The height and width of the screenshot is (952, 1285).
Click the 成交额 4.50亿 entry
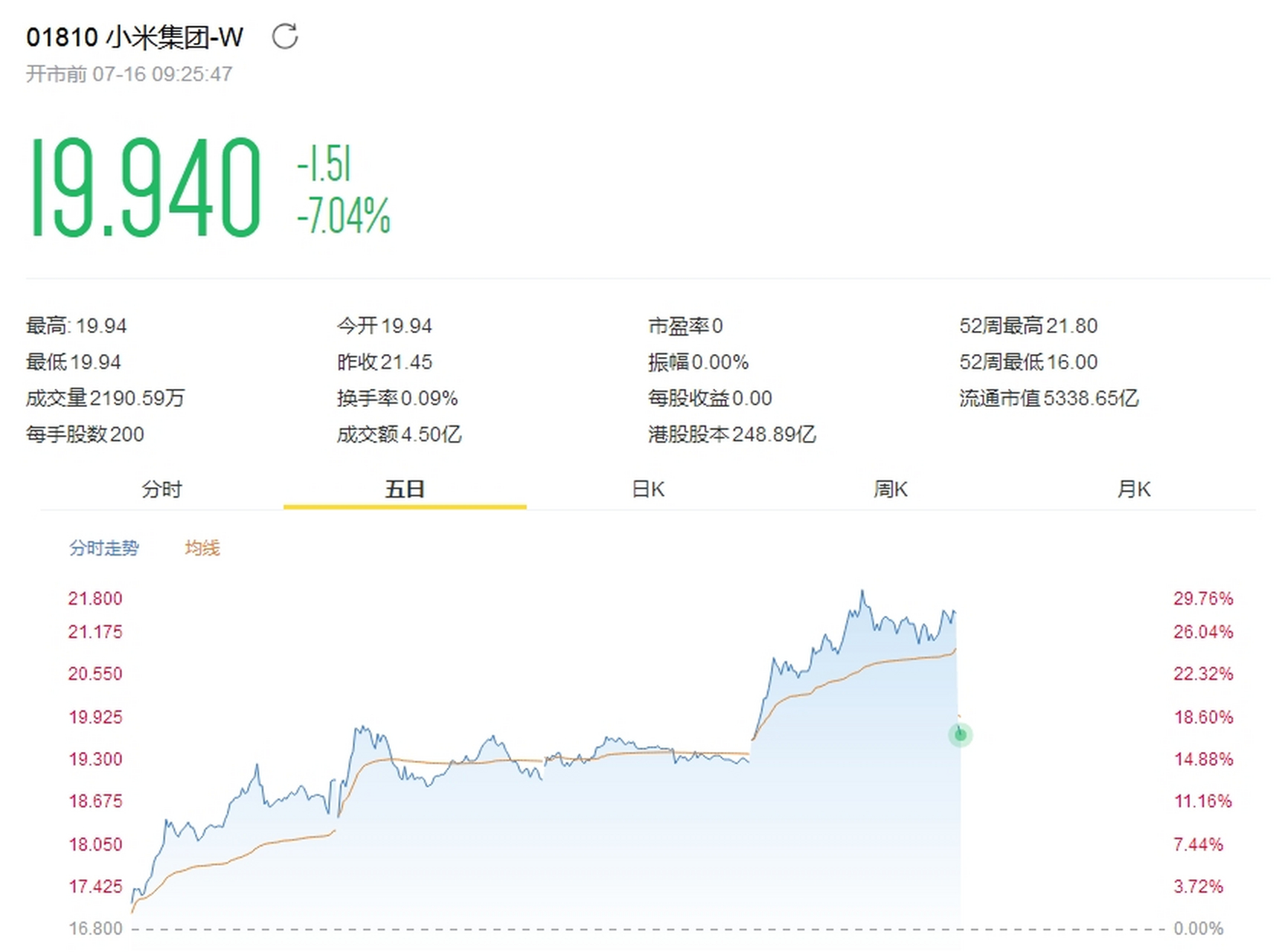click(x=400, y=434)
